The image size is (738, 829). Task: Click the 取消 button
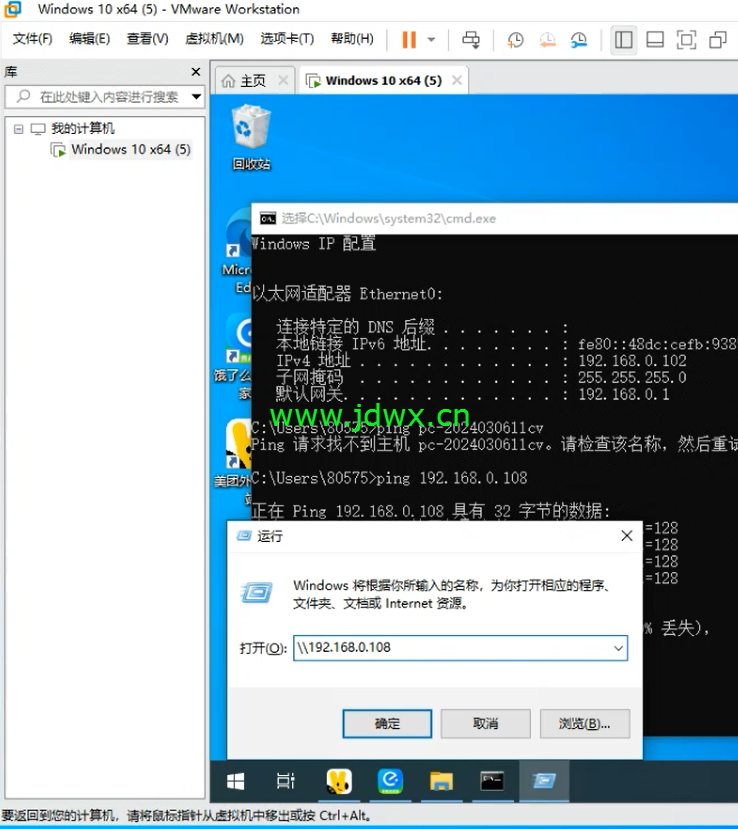point(485,723)
